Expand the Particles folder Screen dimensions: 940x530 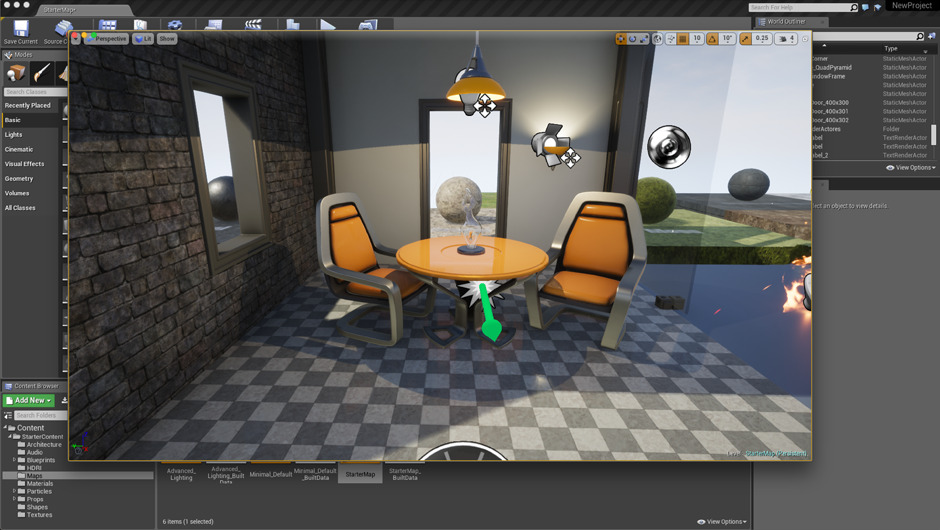point(14,491)
